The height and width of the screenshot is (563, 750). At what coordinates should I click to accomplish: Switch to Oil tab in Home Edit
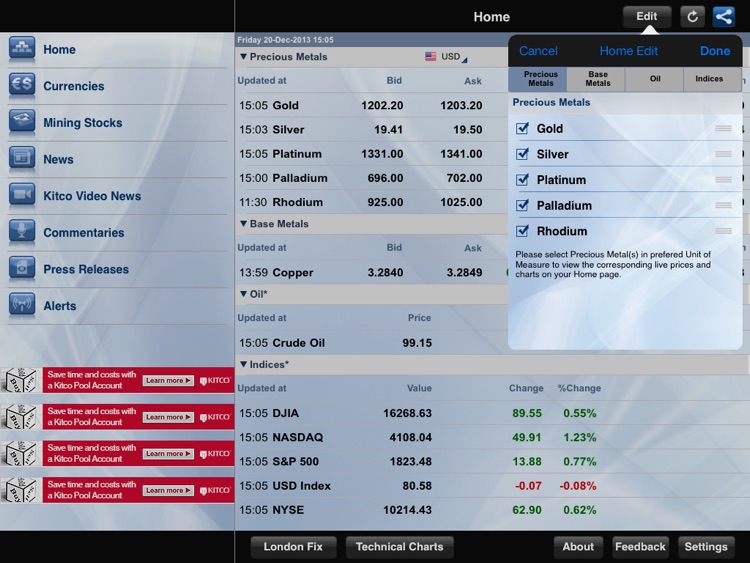coord(654,79)
